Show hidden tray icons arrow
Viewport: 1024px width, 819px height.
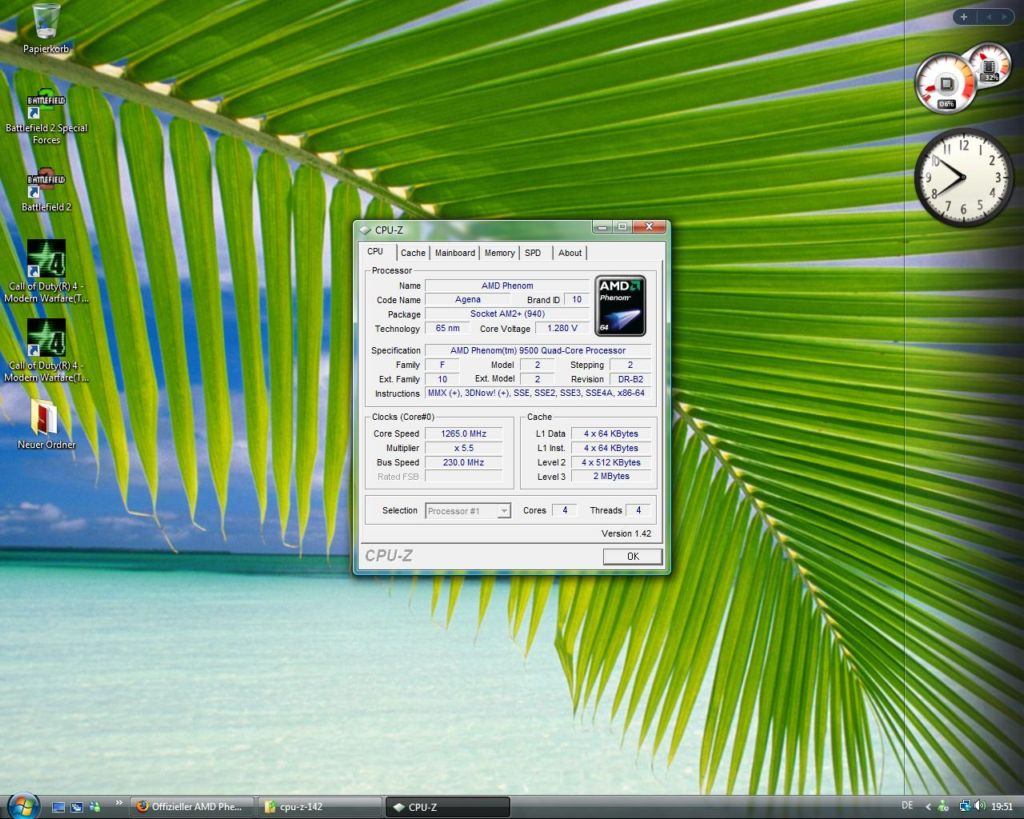tap(928, 807)
